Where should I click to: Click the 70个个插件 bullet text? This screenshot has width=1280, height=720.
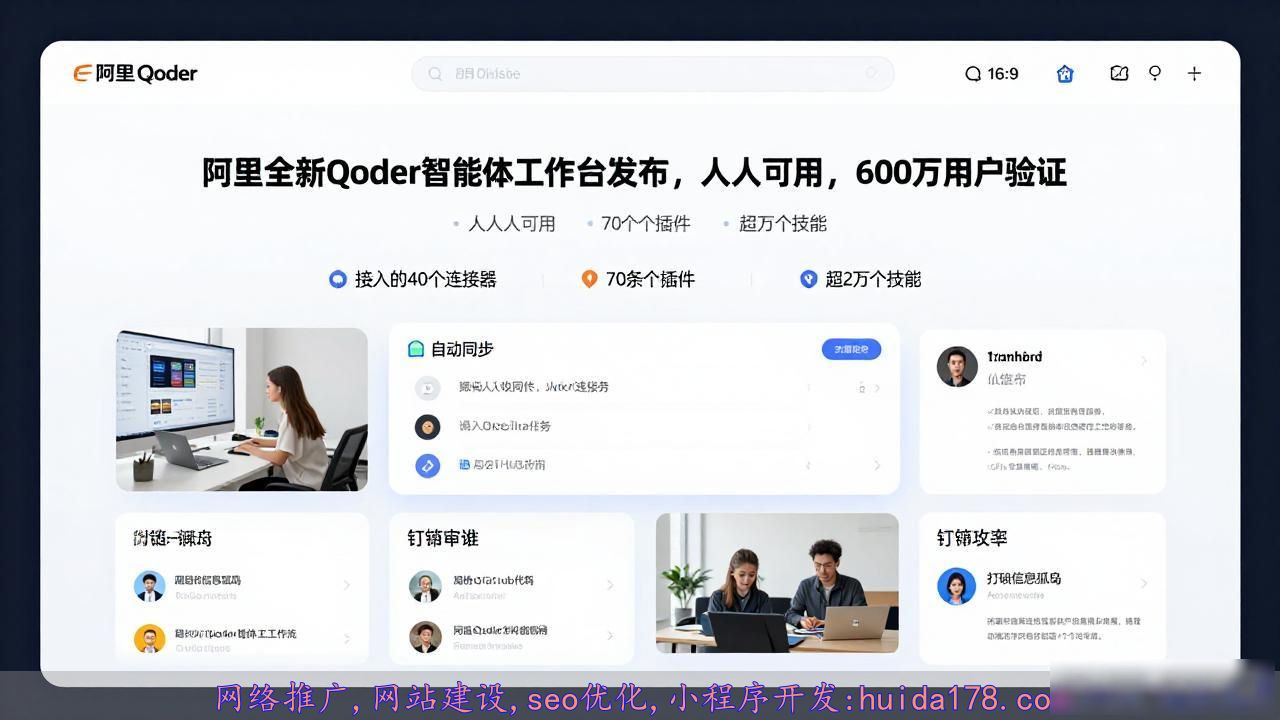click(x=646, y=224)
